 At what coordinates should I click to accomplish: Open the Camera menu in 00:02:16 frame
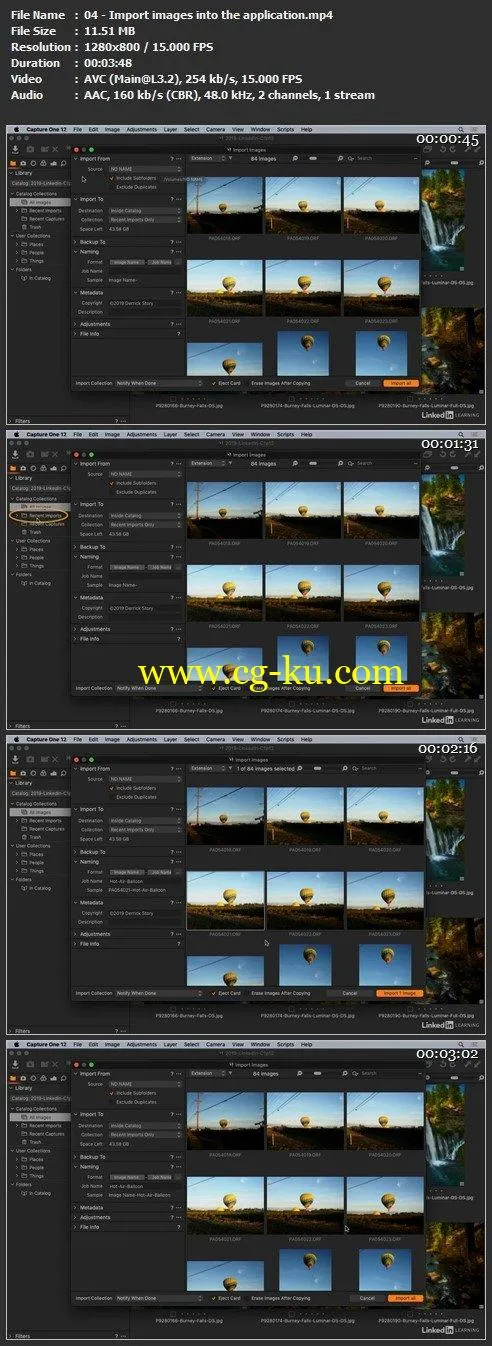coord(216,740)
